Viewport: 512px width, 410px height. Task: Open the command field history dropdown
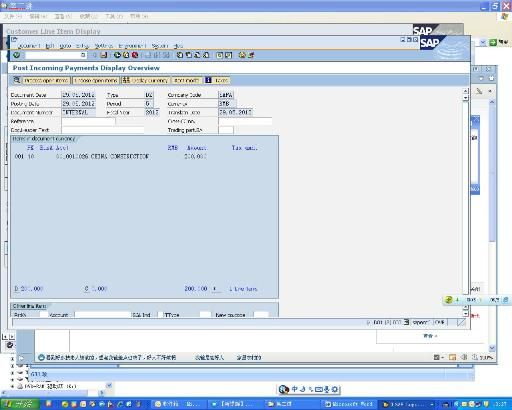pyautogui.click(x=83, y=55)
